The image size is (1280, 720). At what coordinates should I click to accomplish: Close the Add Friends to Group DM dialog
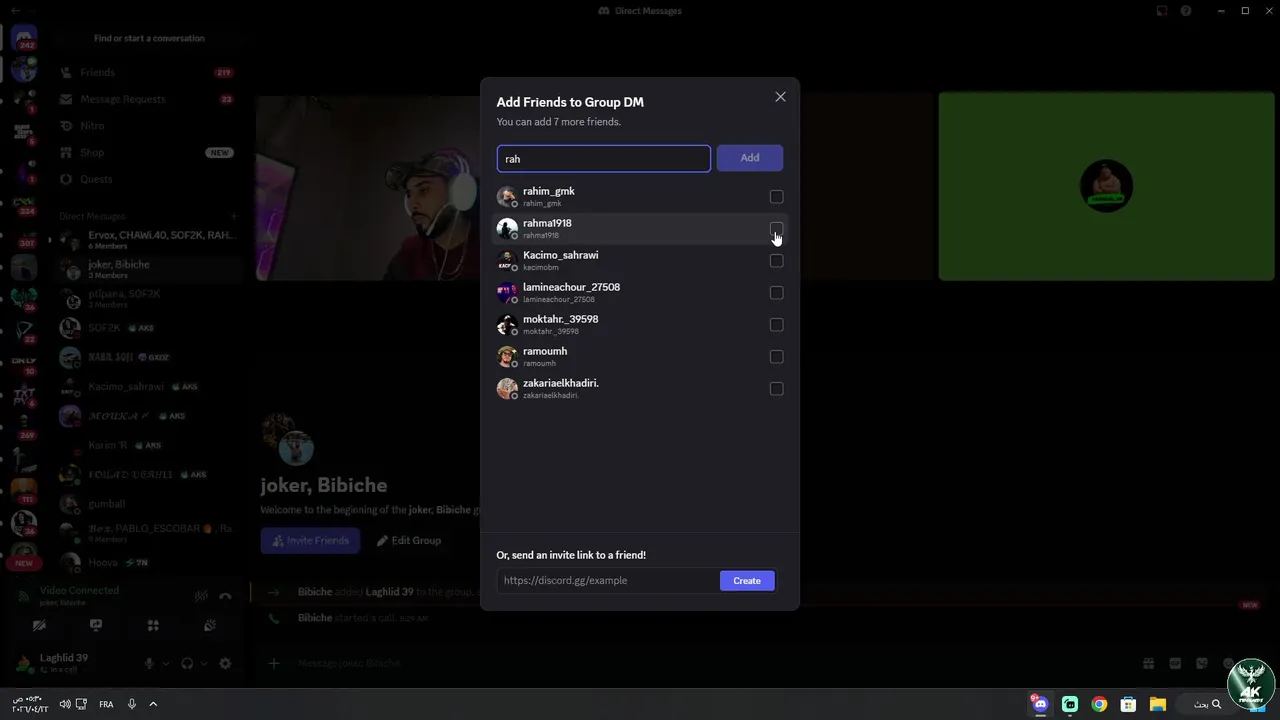pyautogui.click(x=780, y=97)
